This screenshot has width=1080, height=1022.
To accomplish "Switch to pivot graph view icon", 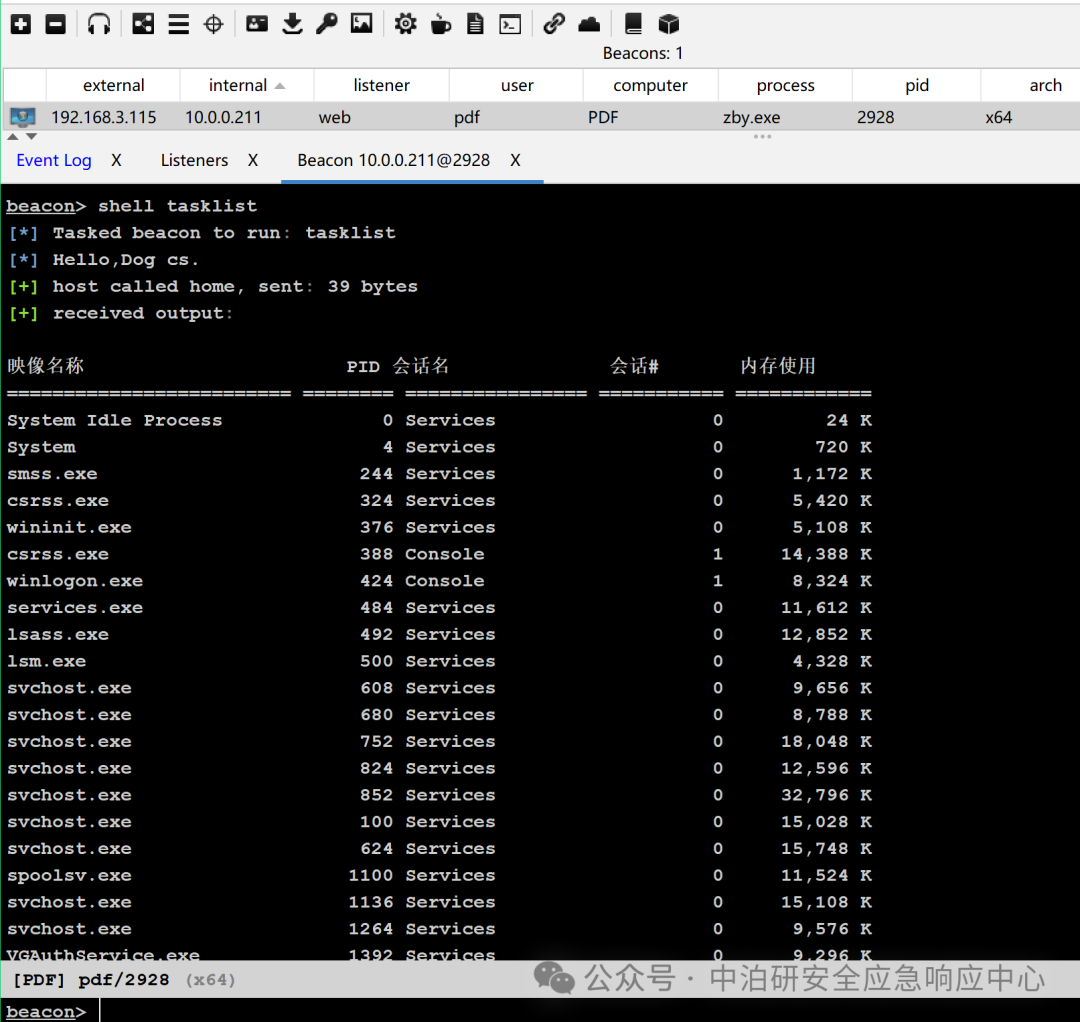I will pos(143,25).
